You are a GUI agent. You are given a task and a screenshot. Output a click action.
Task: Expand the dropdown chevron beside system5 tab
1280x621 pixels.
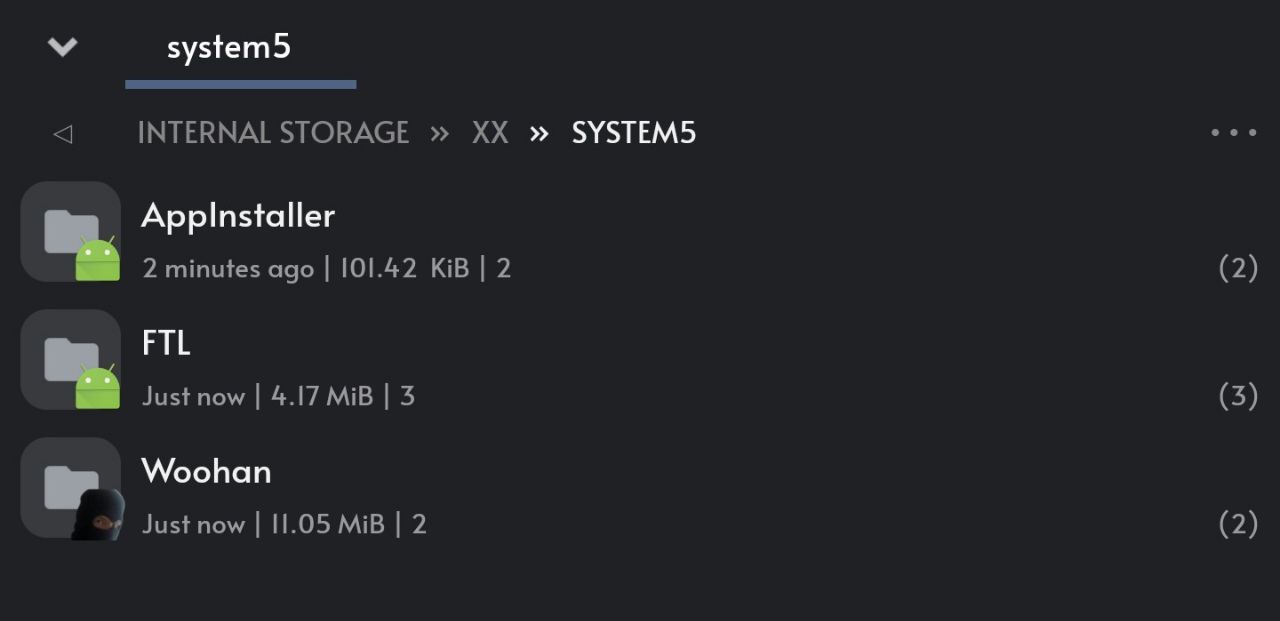(62, 47)
